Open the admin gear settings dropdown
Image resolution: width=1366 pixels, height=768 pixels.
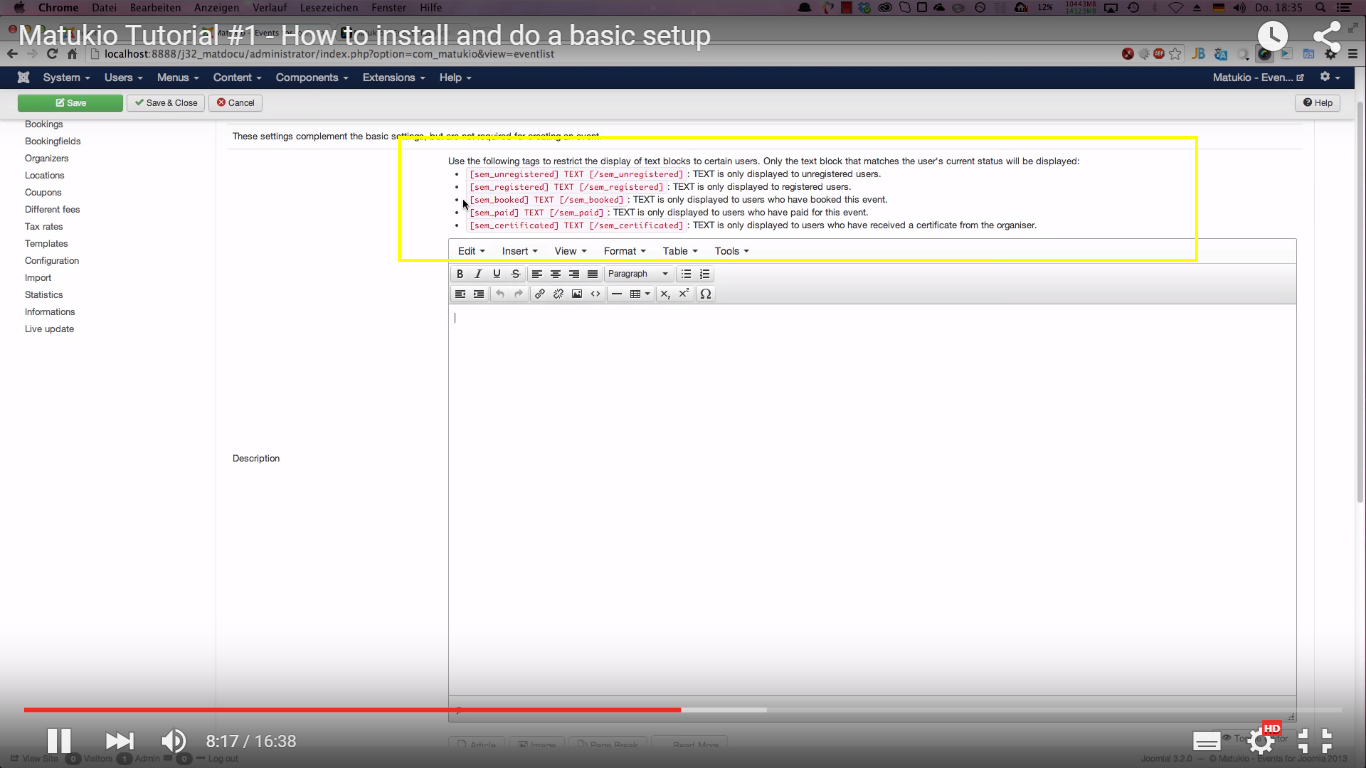click(1330, 77)
